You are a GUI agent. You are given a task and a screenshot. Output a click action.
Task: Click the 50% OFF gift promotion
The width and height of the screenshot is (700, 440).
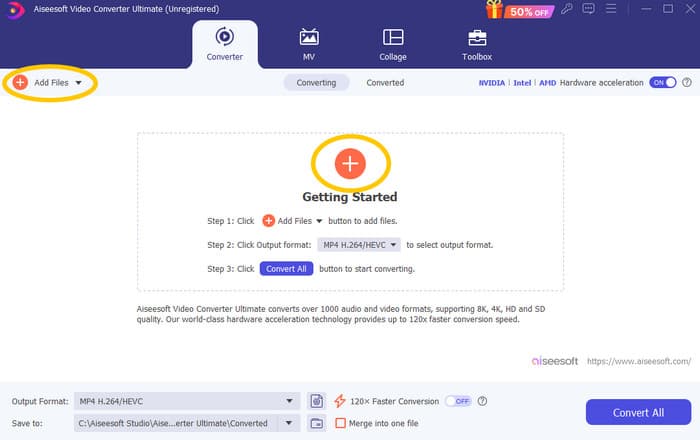(x=520, y=10)
